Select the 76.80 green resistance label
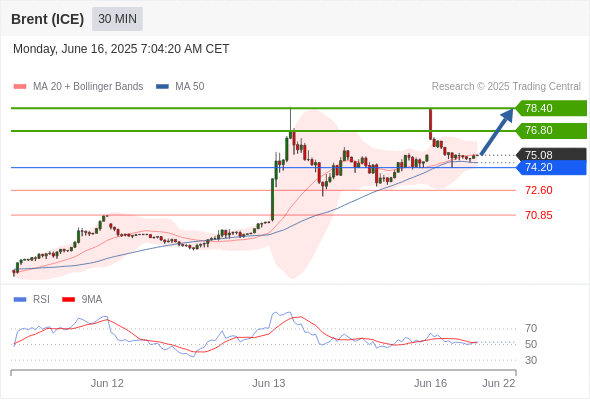The image size is (590, 400). click(551, 131)
